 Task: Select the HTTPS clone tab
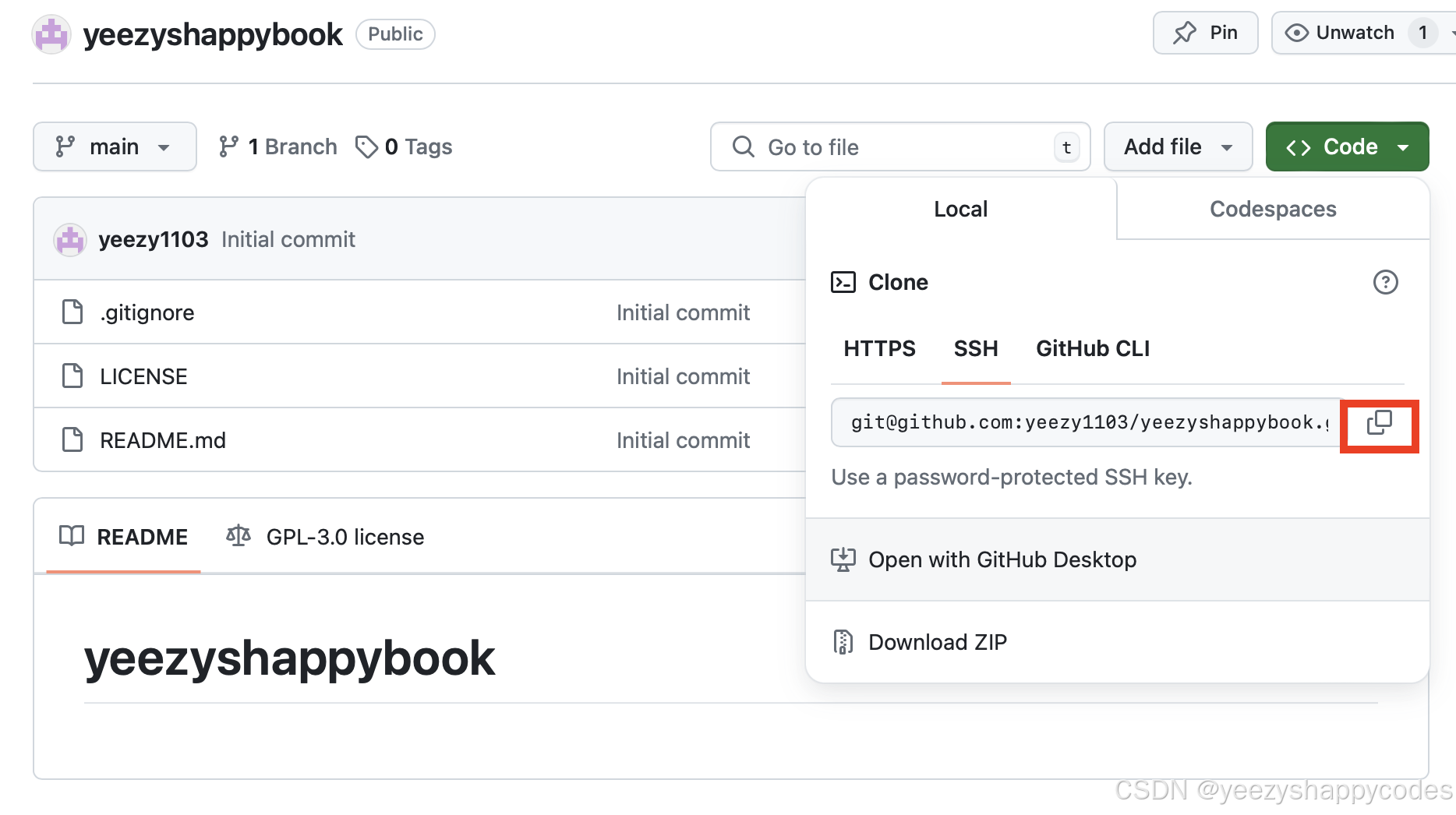coord(879,348)
